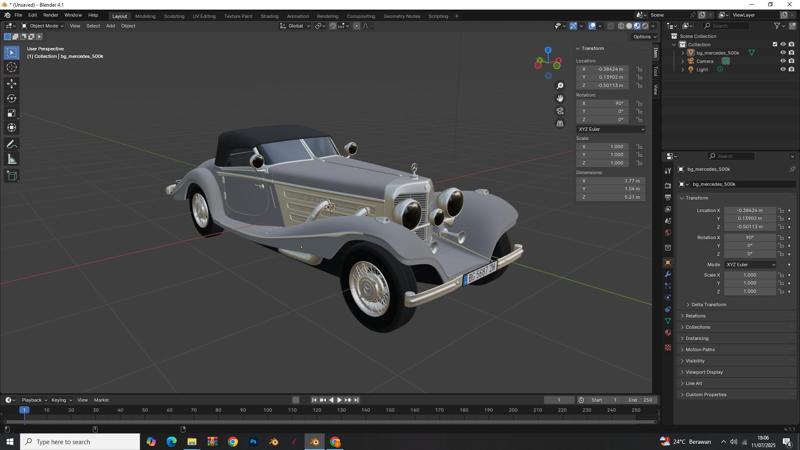
Task: Toggle X-ray display in viewport header
Action: 610,26
